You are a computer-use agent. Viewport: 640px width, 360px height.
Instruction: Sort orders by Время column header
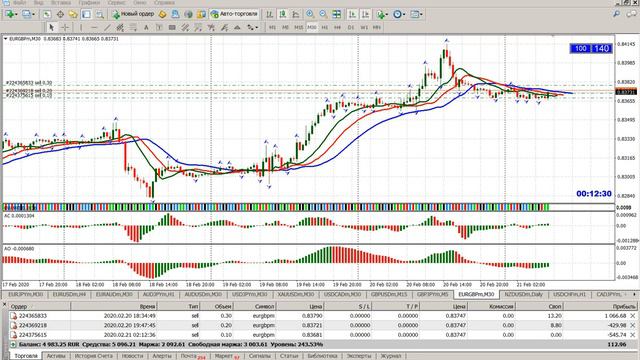tap(114, 306)
